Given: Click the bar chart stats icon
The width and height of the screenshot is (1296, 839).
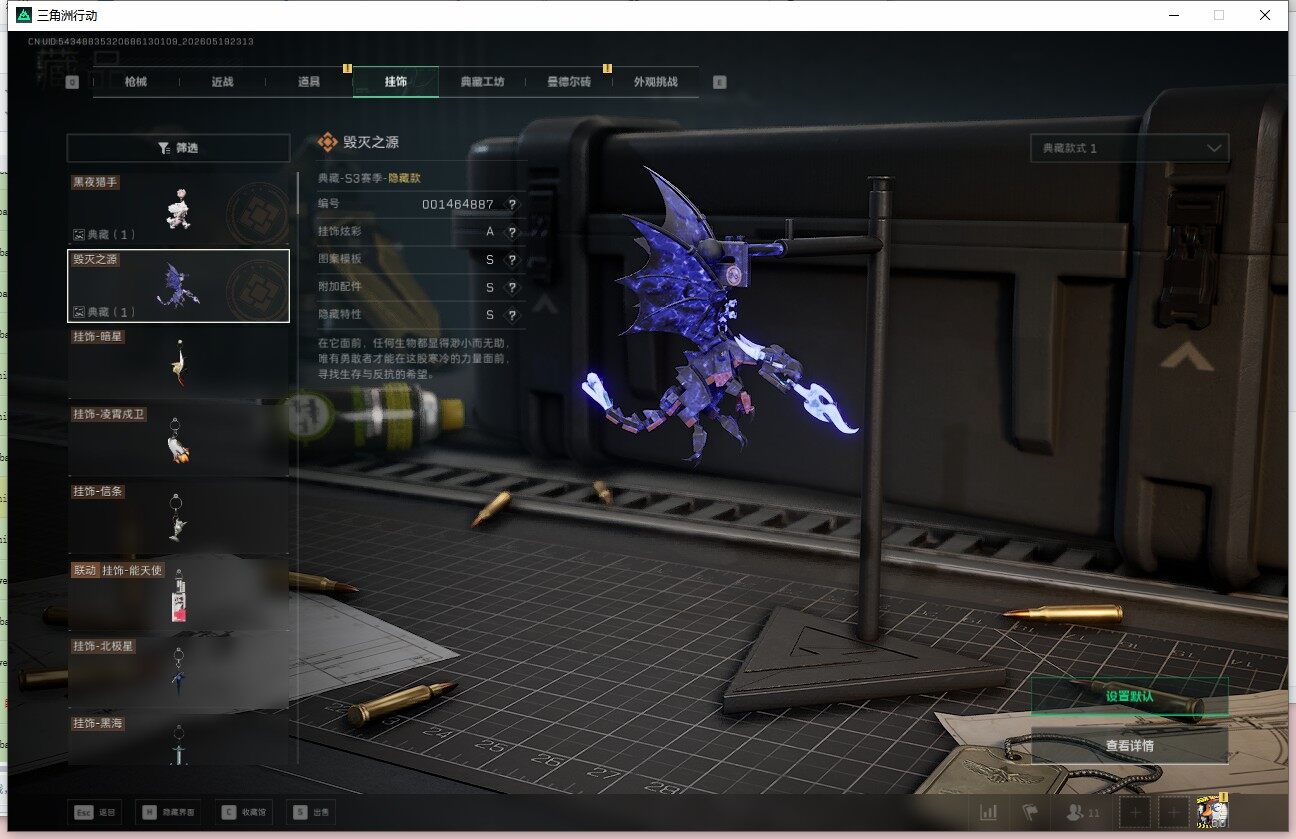Looking at the screenshot, I should [x=989, y=813].
